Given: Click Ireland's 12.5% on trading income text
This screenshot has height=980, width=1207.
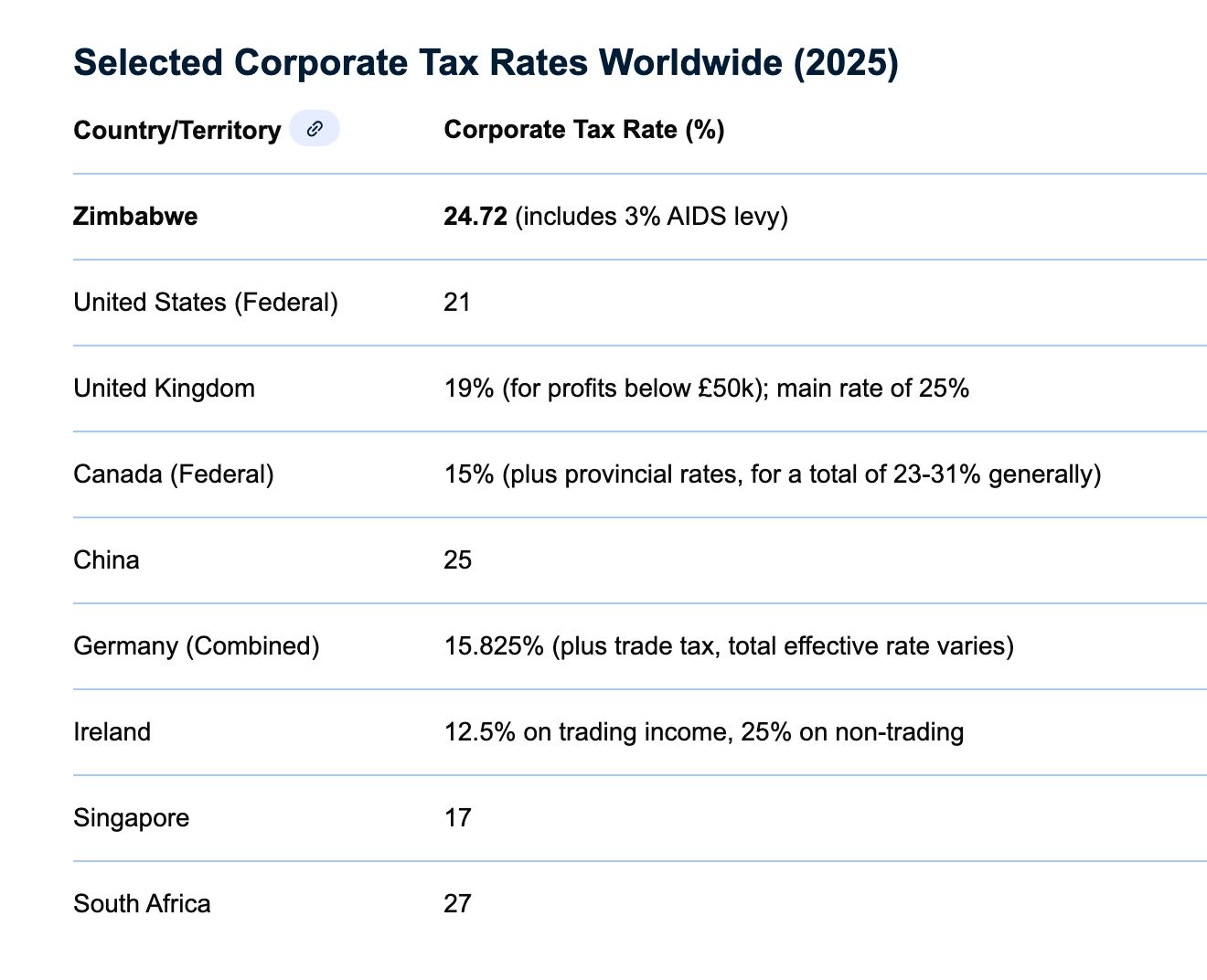Looking at the screenshot, I should point(703,732).
